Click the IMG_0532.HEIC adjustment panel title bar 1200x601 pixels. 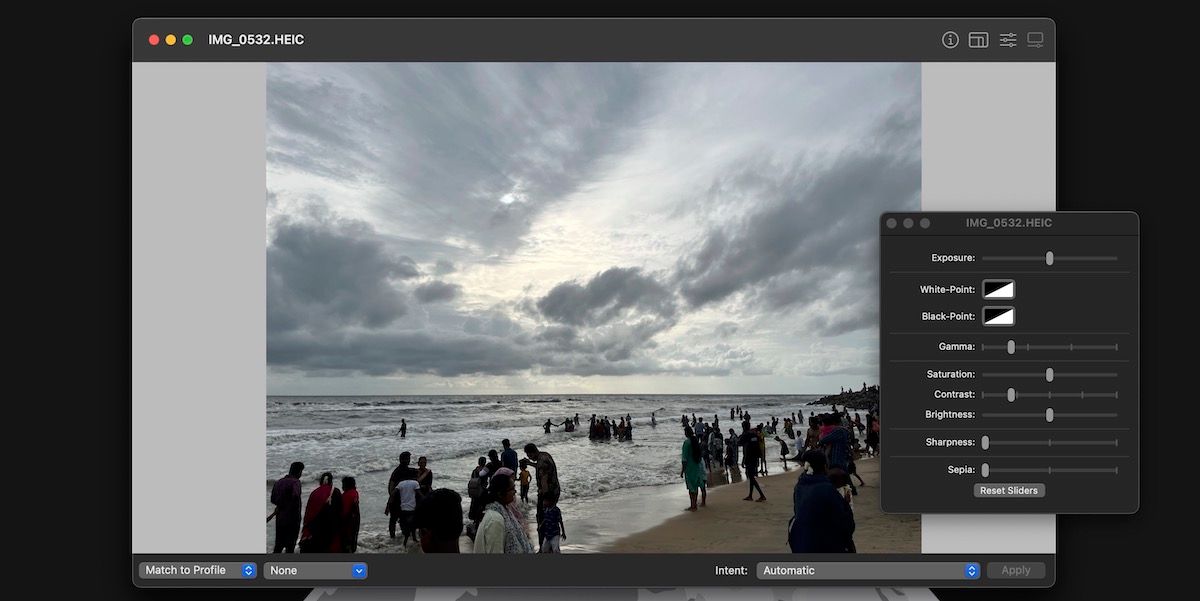(1008, 223)
